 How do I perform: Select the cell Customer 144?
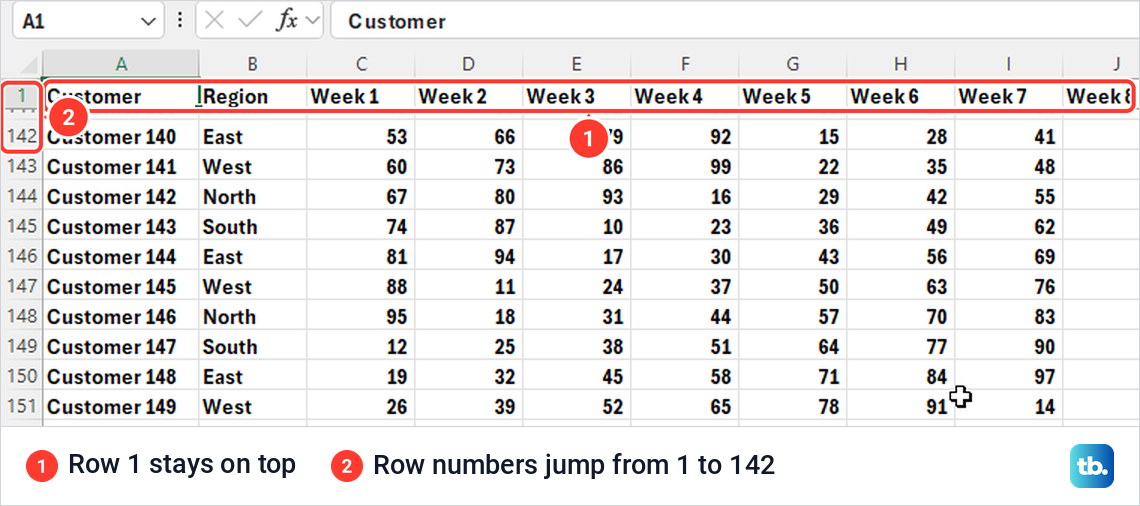pyautogui.click(x=121, y=257)
